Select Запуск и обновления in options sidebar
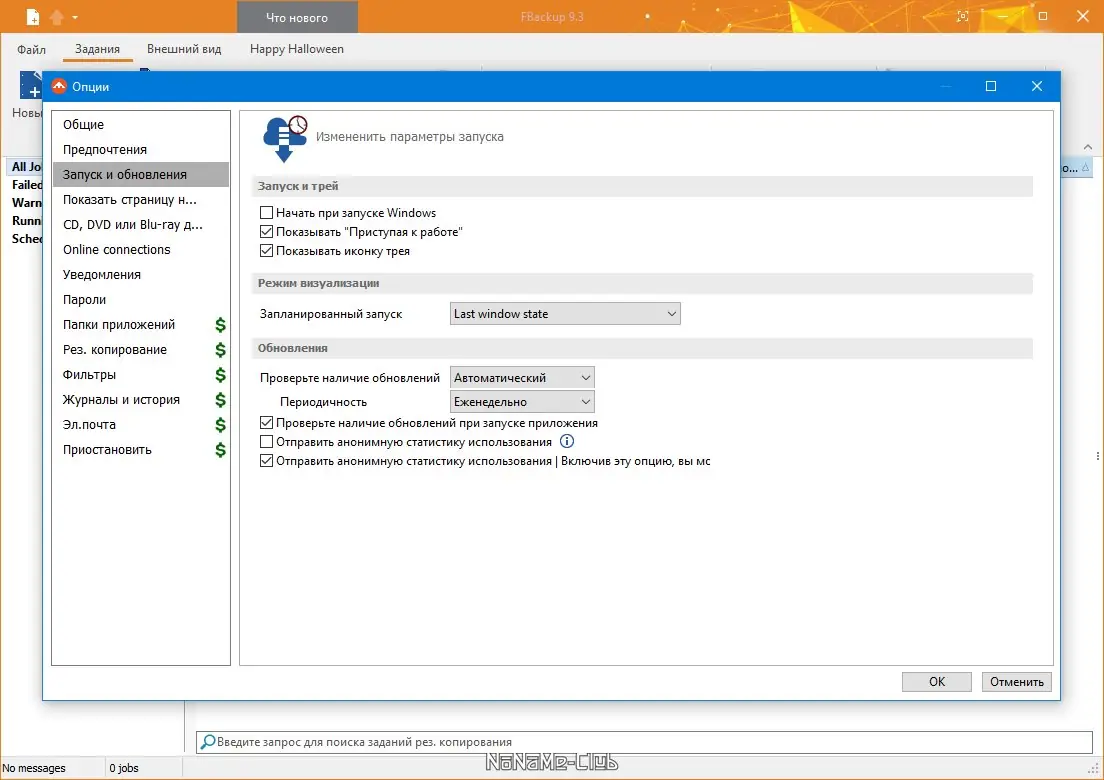Viewport: 1104px width, 780px height. (x=141, y=175)
